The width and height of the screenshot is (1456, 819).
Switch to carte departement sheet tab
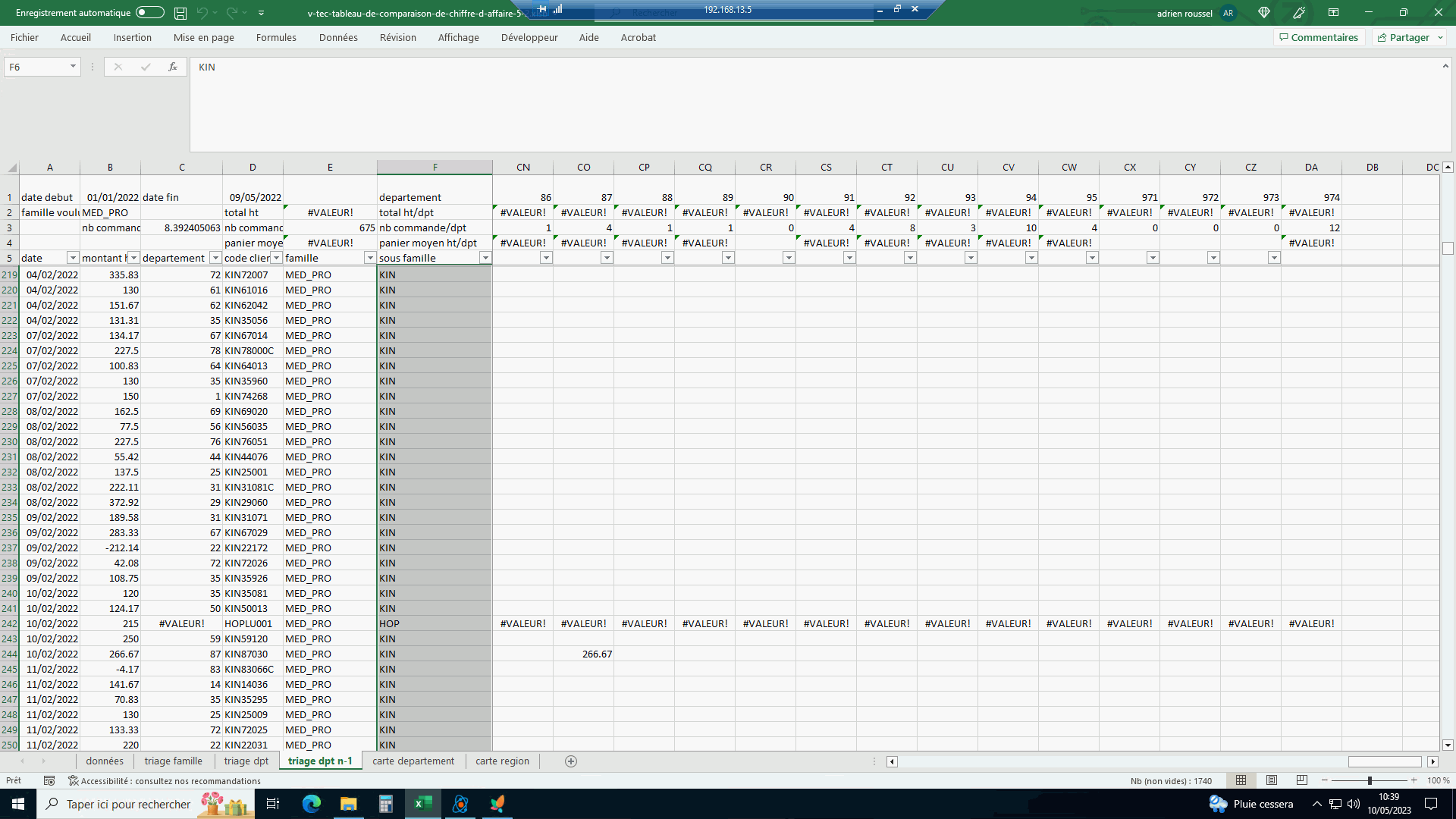(413, 761)
